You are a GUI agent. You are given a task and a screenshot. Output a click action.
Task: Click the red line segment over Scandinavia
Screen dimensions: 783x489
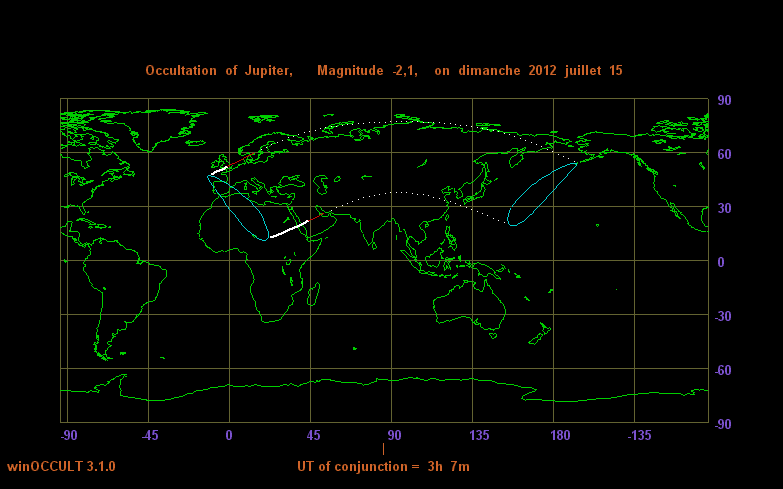[240, 160]
